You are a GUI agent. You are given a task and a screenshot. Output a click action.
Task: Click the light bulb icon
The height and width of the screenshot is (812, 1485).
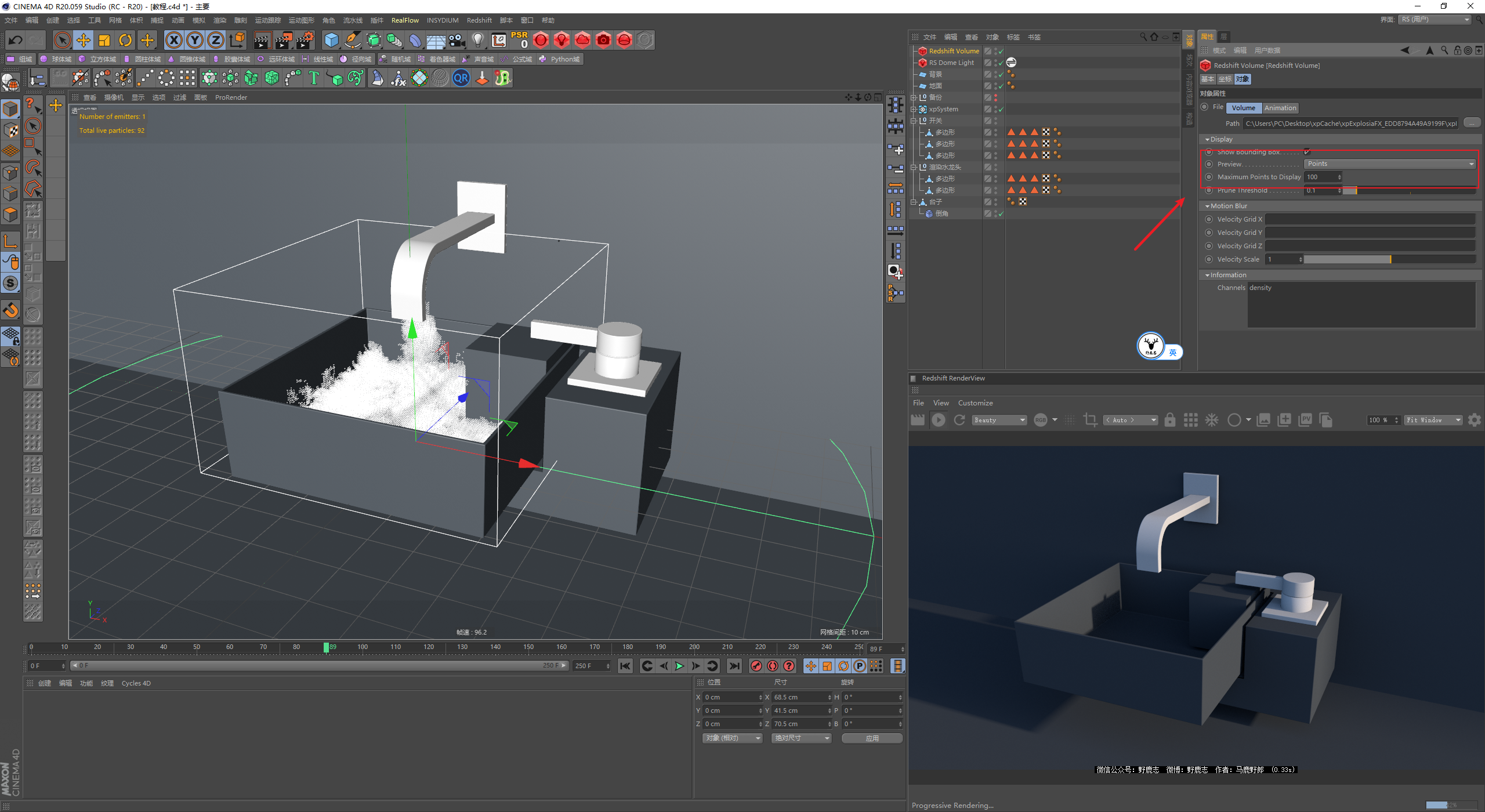click(x=477, y=40)
